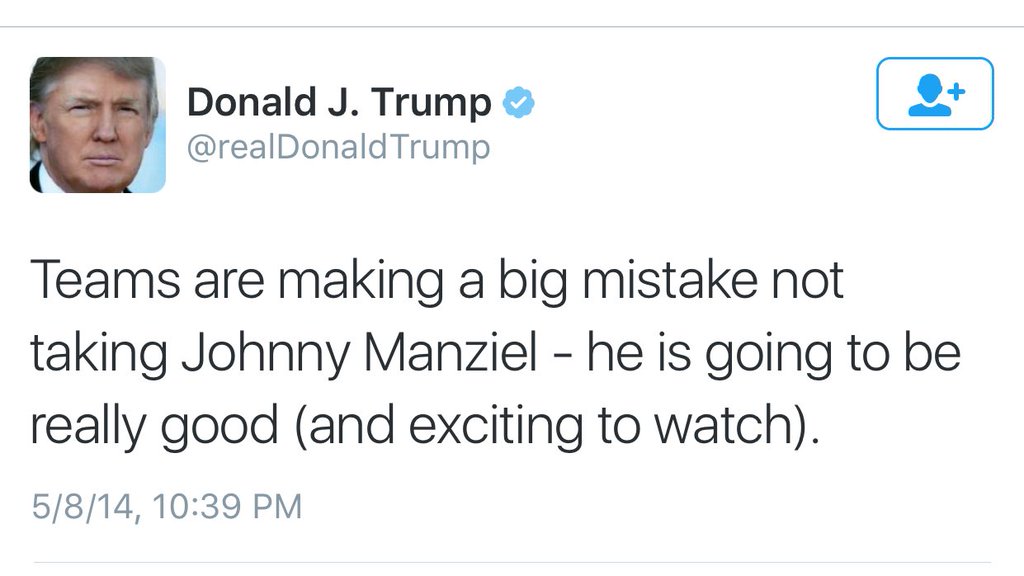The image size is (1024, 576).
Task: Click the word making in tweet
Action: pos(360,281)
